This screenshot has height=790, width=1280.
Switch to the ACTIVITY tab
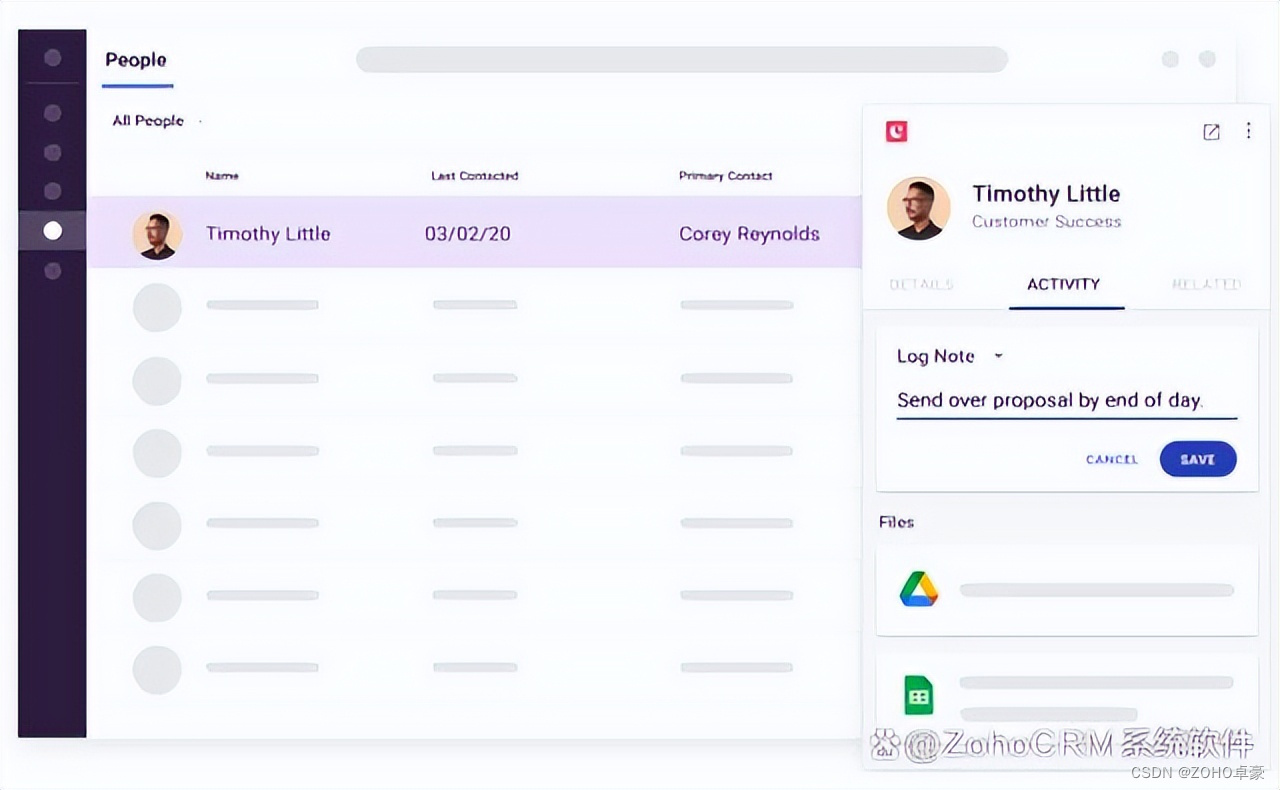tap(1064, 284)
